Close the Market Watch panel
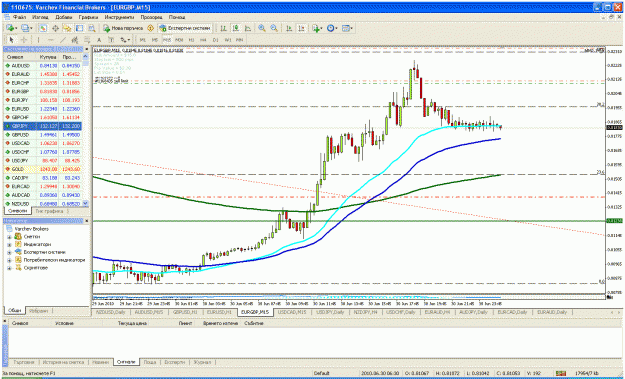625x379 pixels. point(86,49)
